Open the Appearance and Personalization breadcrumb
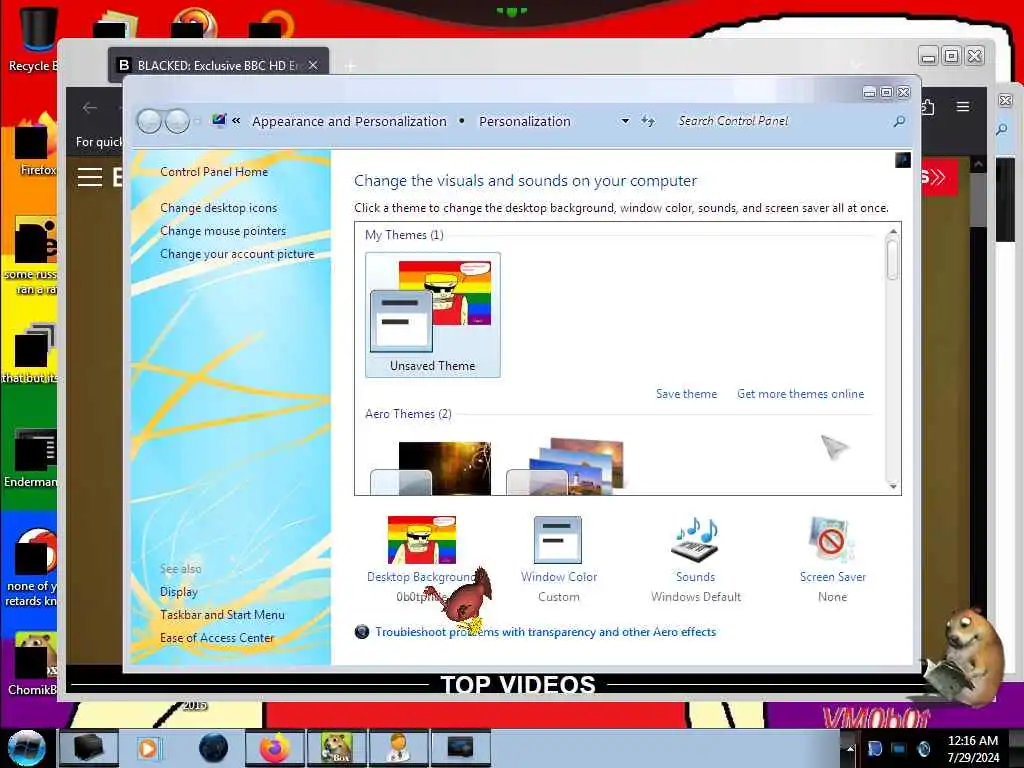 [349, 121]
